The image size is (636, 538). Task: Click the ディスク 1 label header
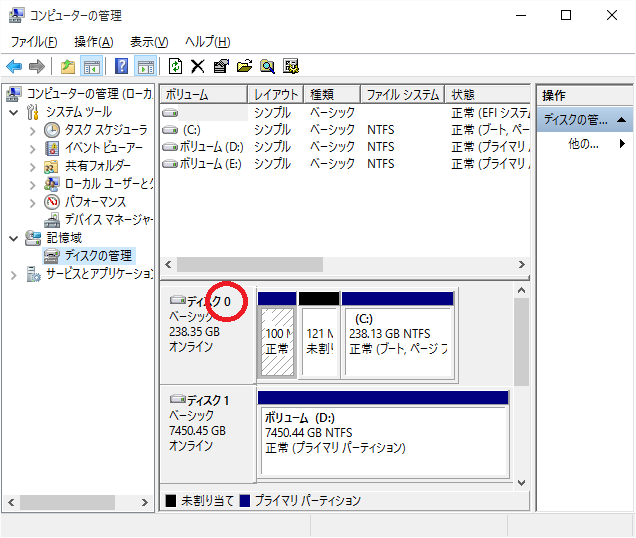tap(208, 400)
